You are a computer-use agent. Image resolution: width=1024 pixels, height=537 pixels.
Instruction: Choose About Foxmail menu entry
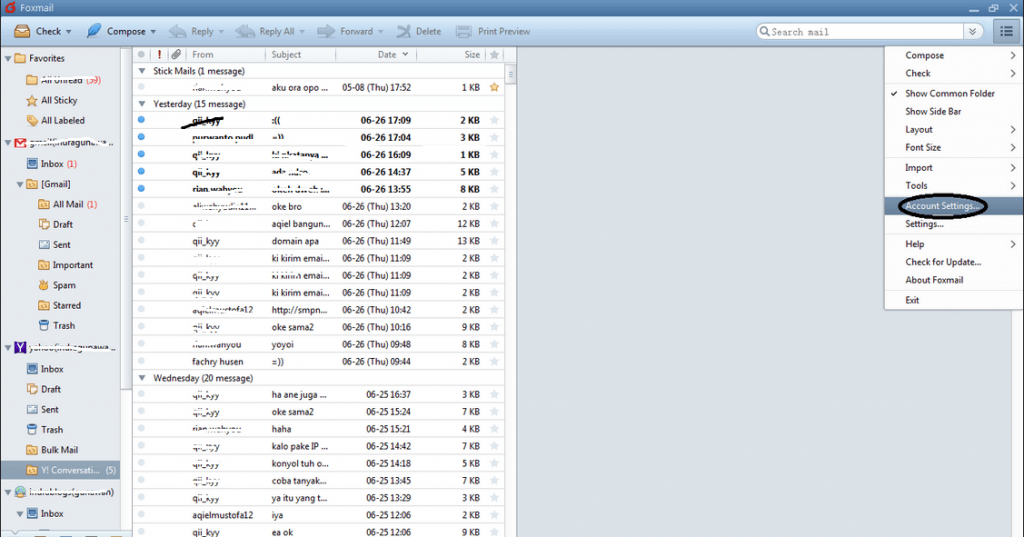click(934, 280)
